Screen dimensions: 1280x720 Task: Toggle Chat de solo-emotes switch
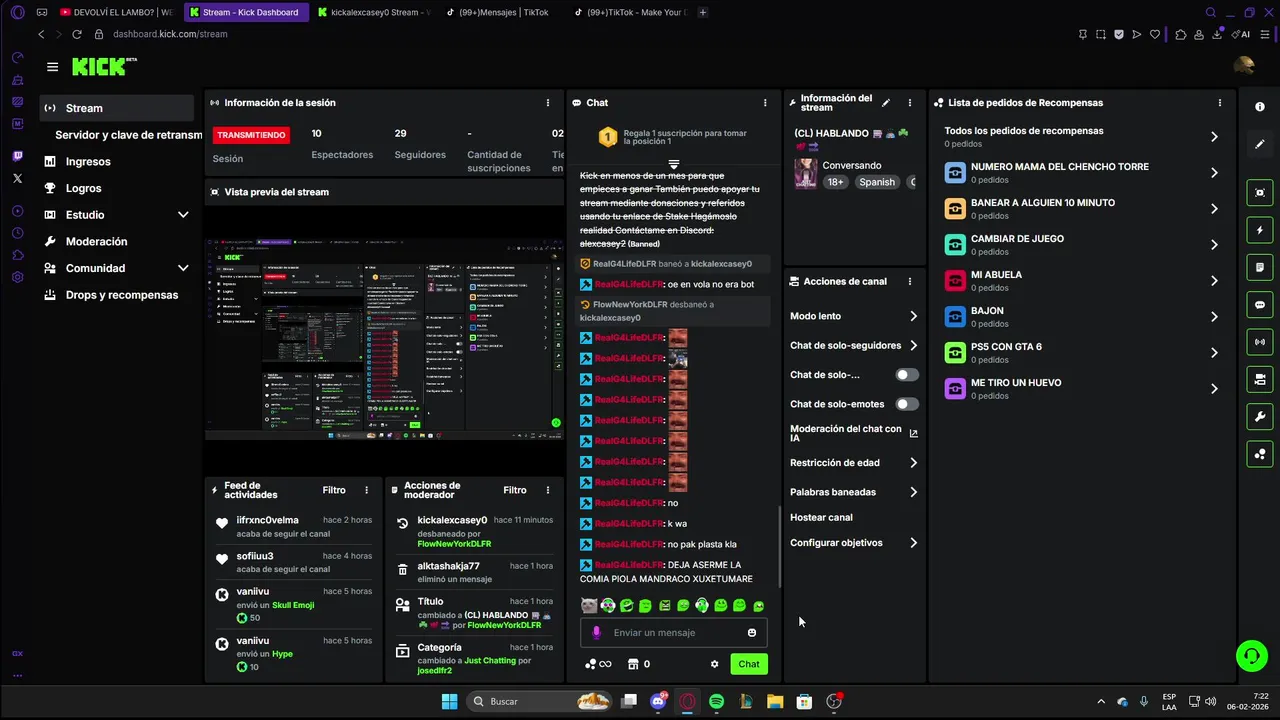pyautogui.click(x=907, y=404)
